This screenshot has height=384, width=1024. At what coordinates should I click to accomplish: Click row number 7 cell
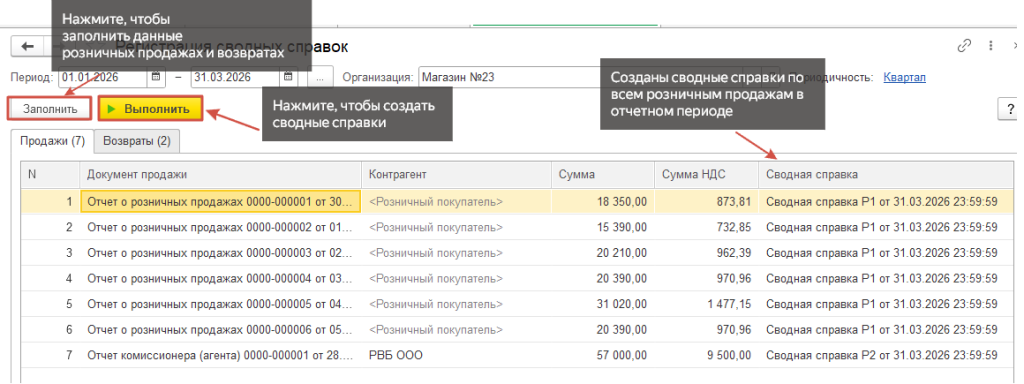(x=50, y=355)
